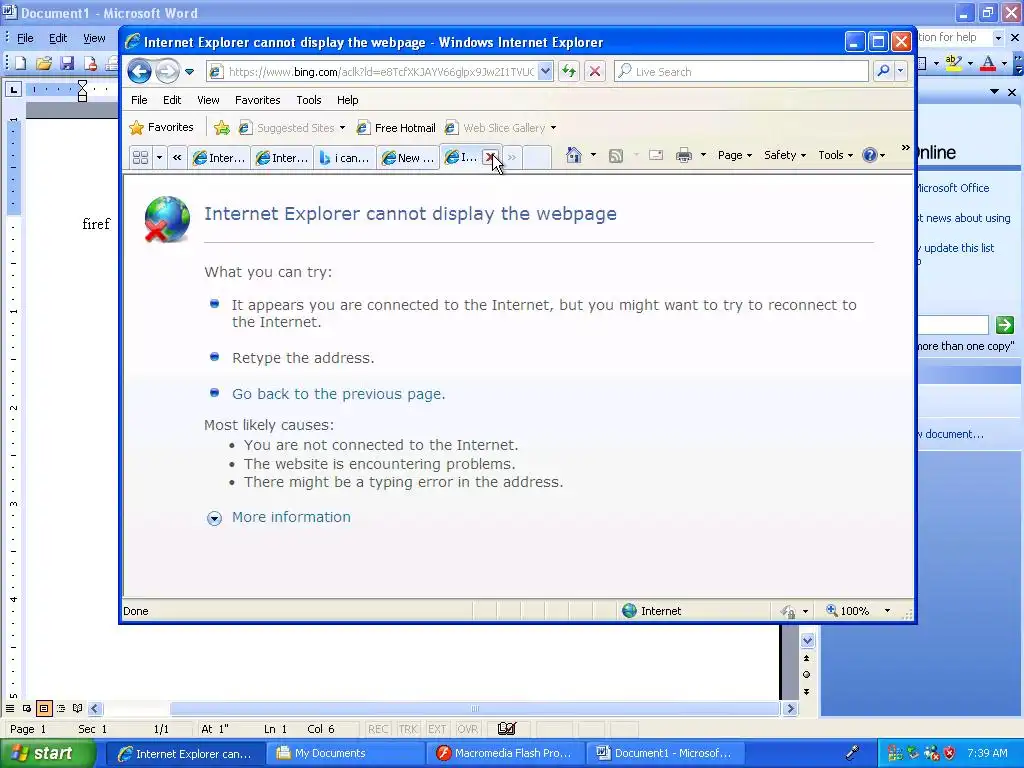This screenshot has height=768, width=1024.
Task: Click the RSS feeds icon
Action: click(x=615, y=155)
